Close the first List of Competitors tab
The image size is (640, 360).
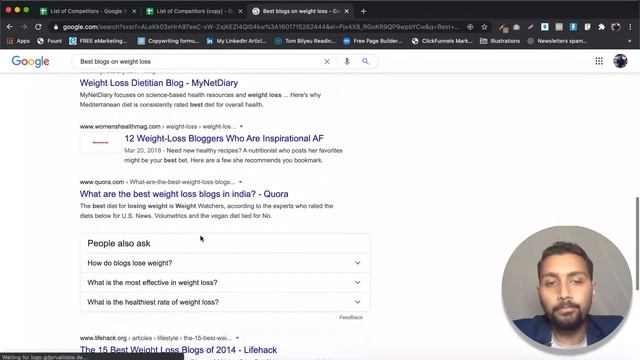[134, 11]
